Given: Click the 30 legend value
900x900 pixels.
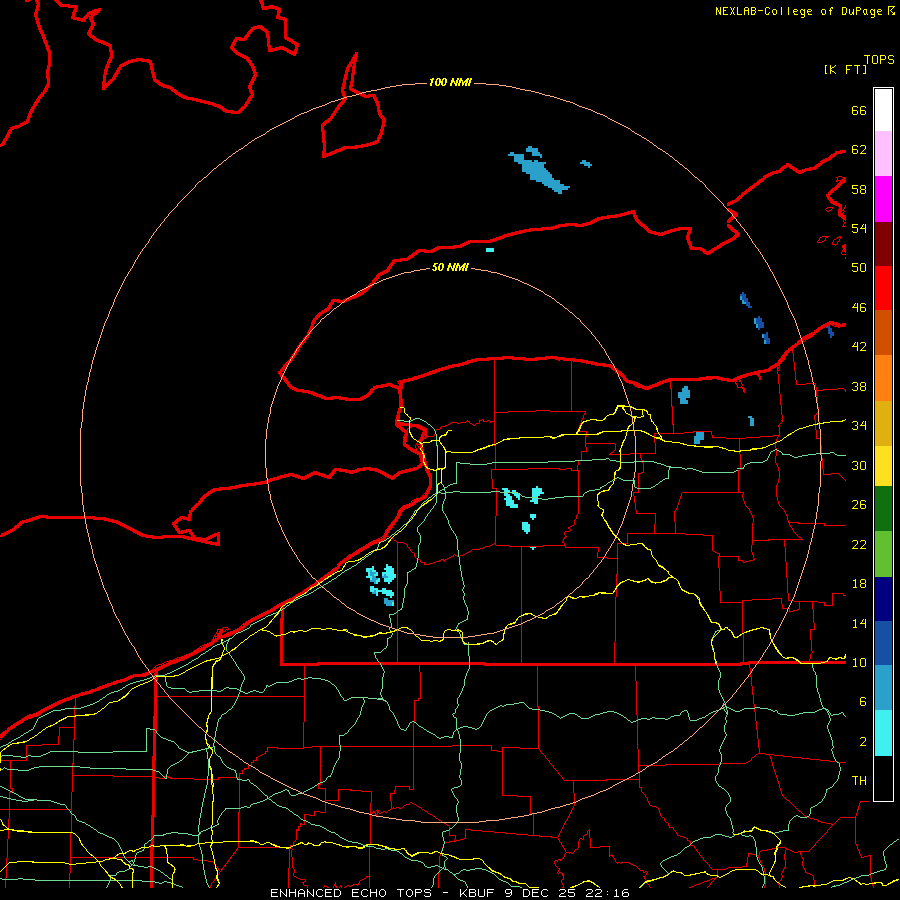Looking at the screenshot, I should click(859, 465).
